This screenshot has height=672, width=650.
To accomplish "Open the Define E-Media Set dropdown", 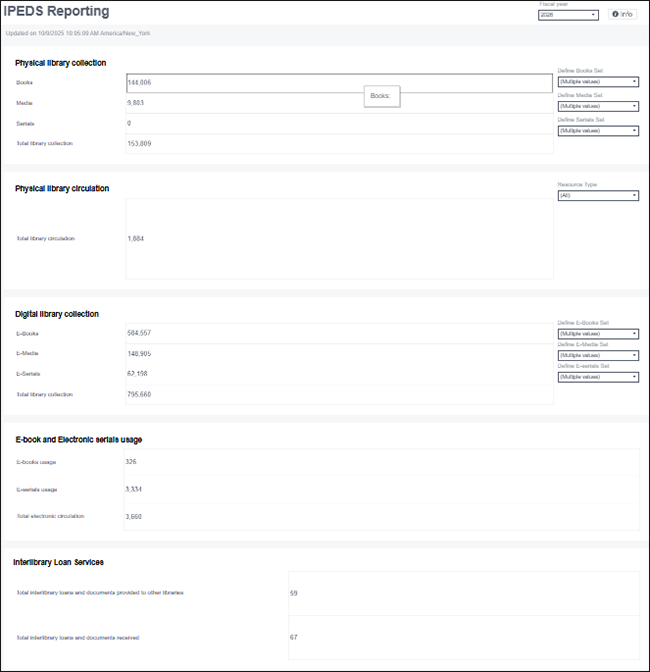I will pos(598,355).
